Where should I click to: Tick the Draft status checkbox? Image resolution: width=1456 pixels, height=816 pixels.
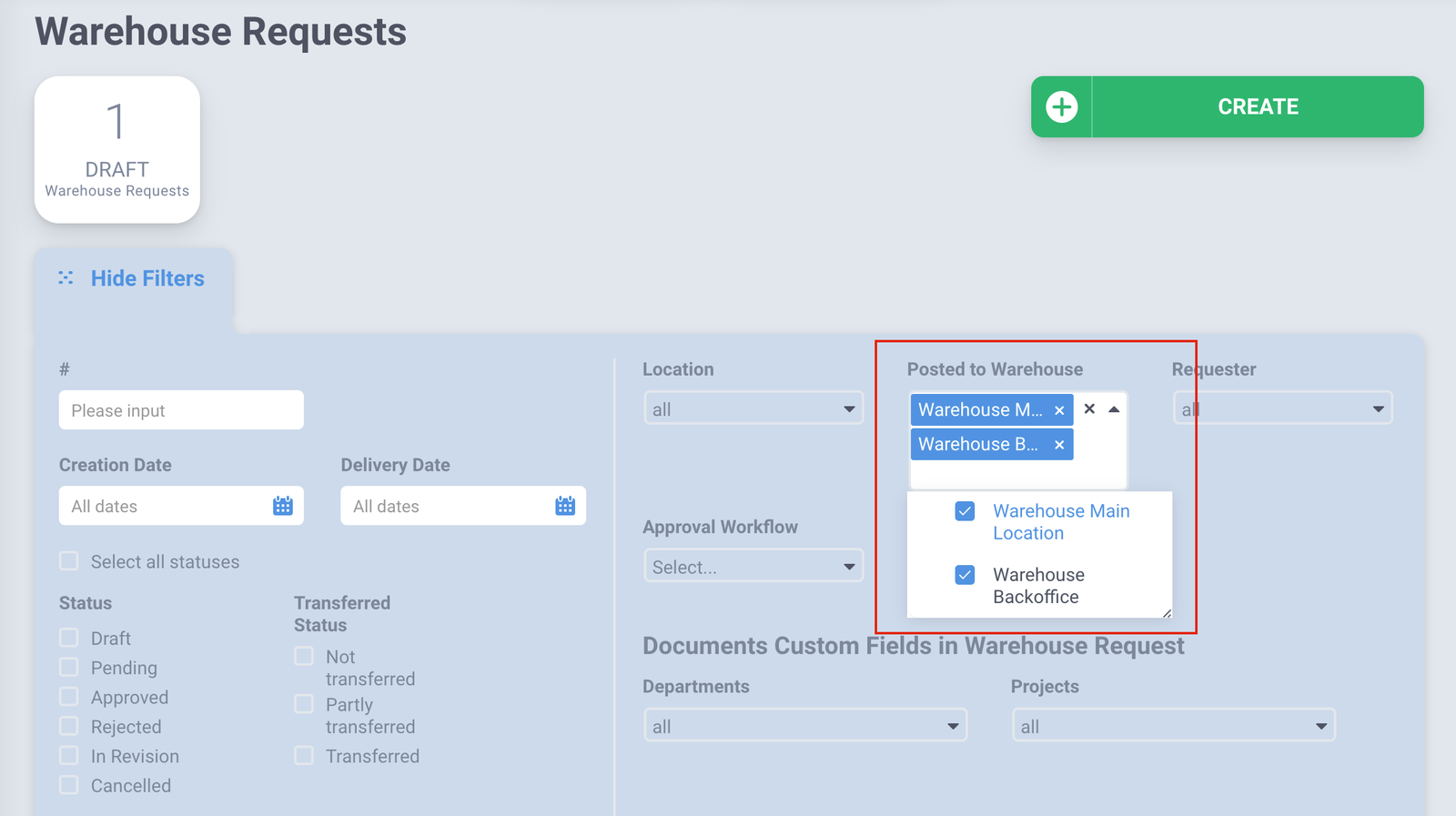pyautogui.click(x=69, y=638)
